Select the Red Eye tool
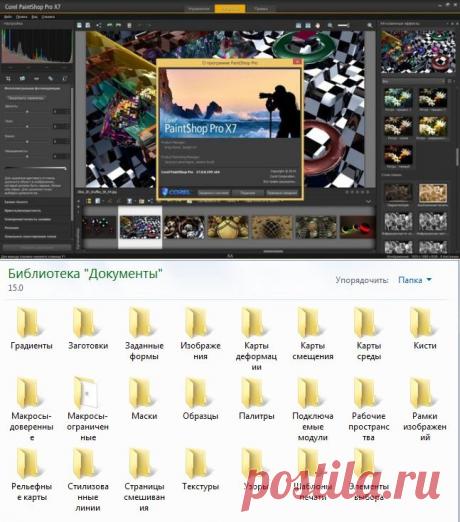This screenshot has width=460, height=522. tap(37, 78)
